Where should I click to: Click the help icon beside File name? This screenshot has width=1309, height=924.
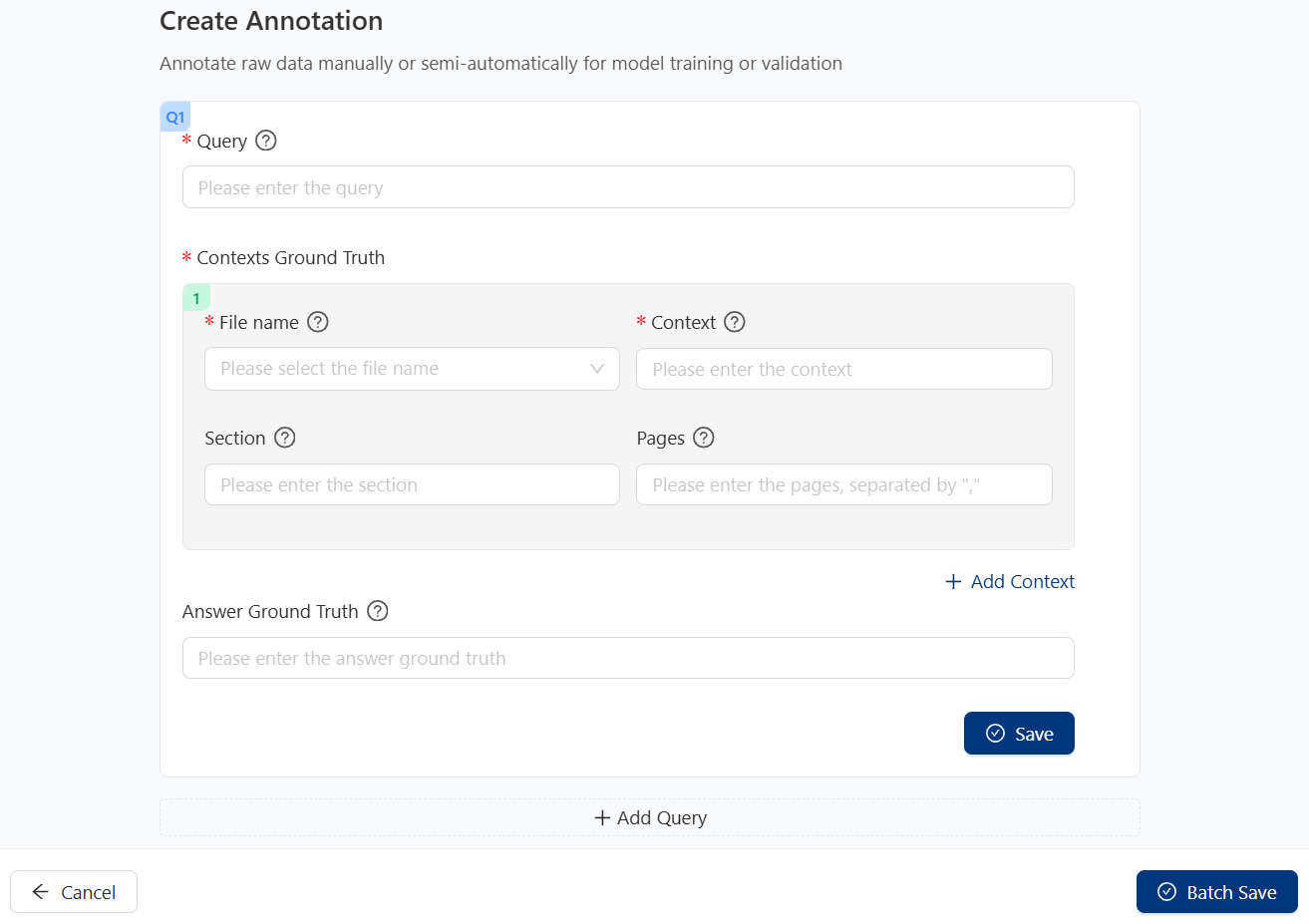tap(317, 322)
